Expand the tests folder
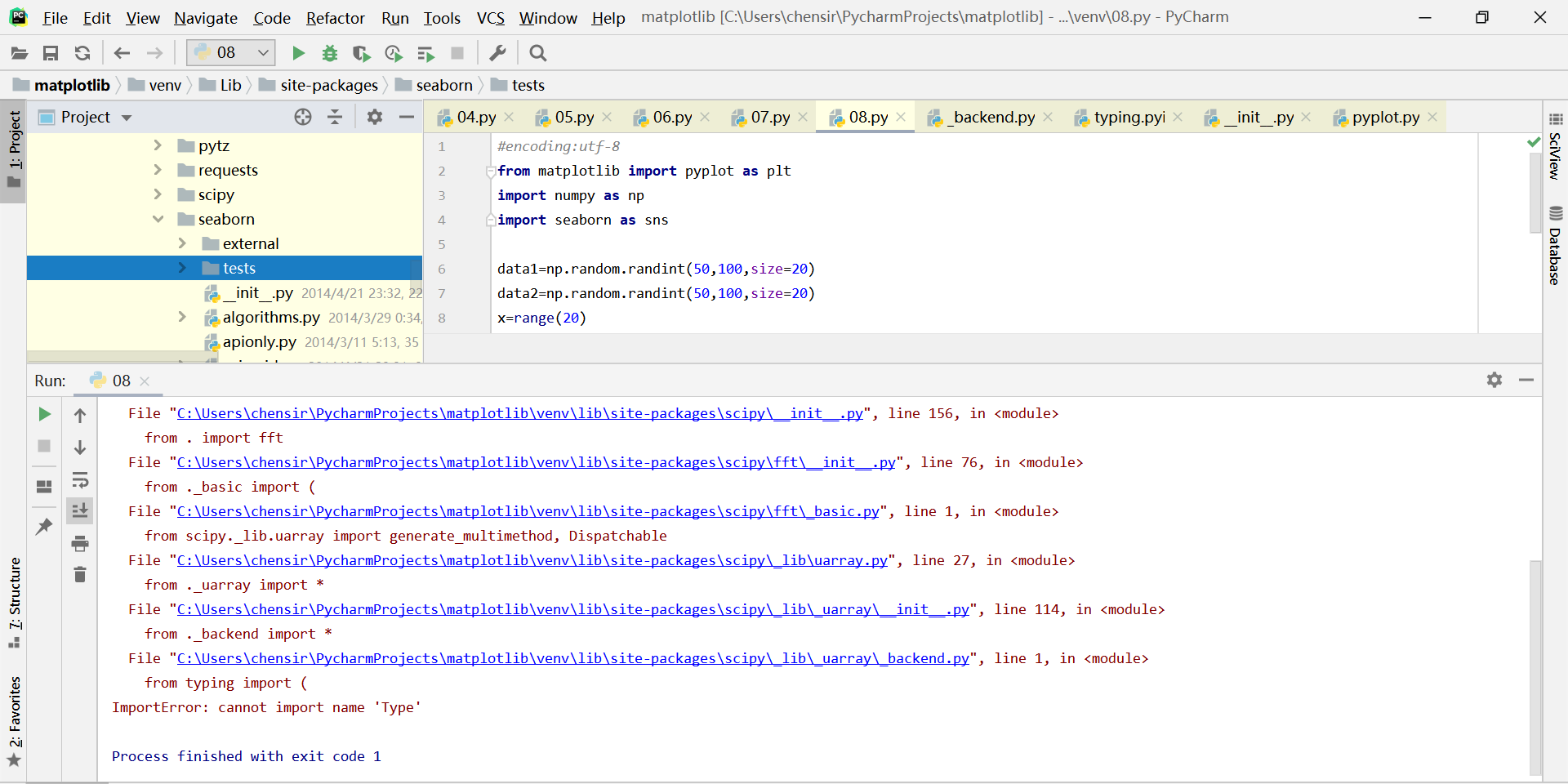Screen dimensions: 1568x784 182,268
